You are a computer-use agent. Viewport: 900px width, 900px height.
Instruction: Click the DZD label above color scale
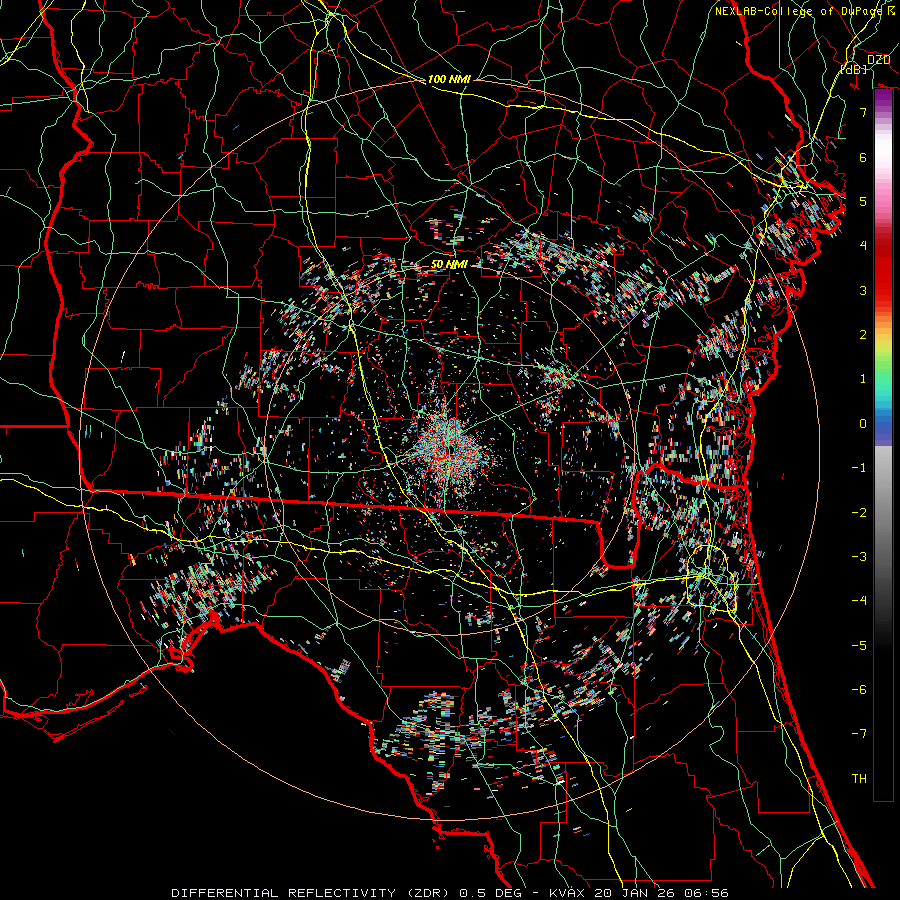(x=878, y=60)
